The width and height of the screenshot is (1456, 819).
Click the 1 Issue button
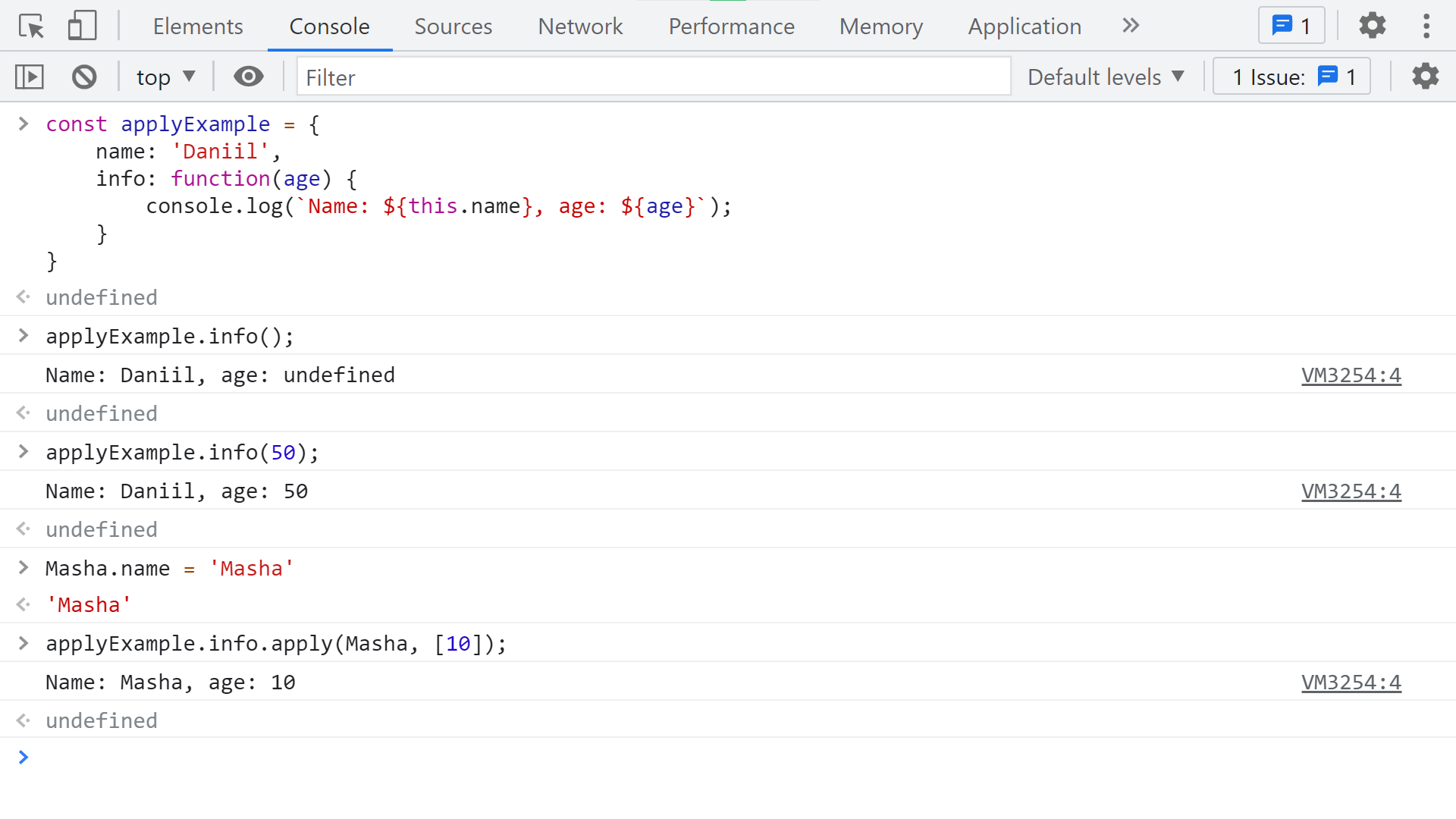(1291, 77)
